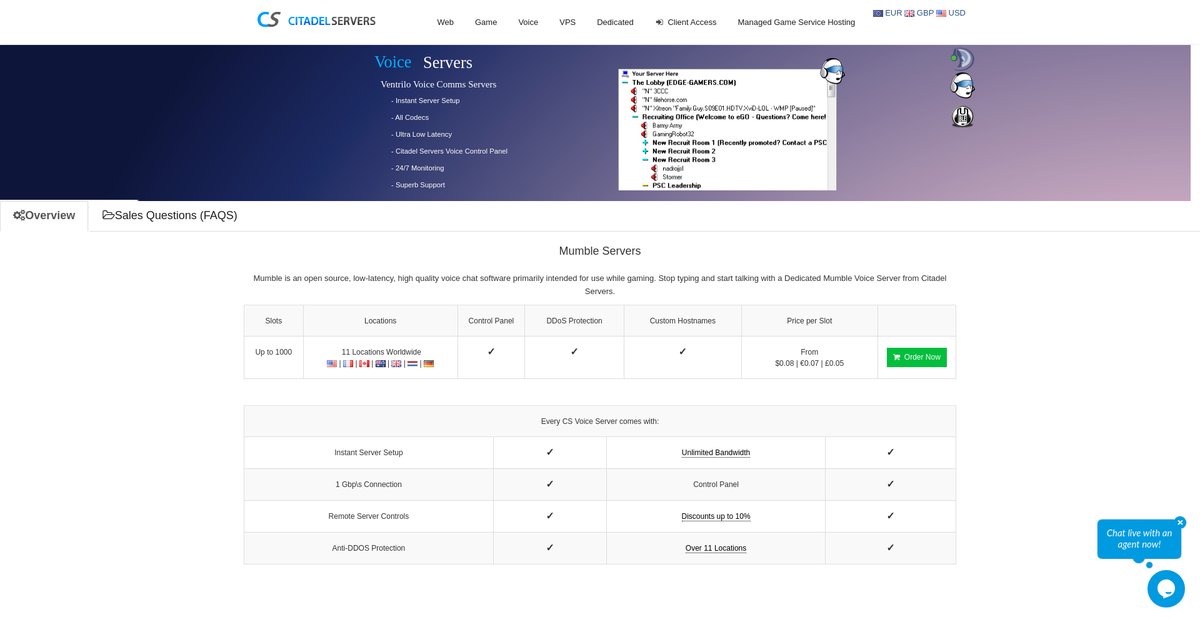Switch to Sales Questions (FAQS) tab
The height and width of the screenshot is (620, 1200).
[170, 215]
